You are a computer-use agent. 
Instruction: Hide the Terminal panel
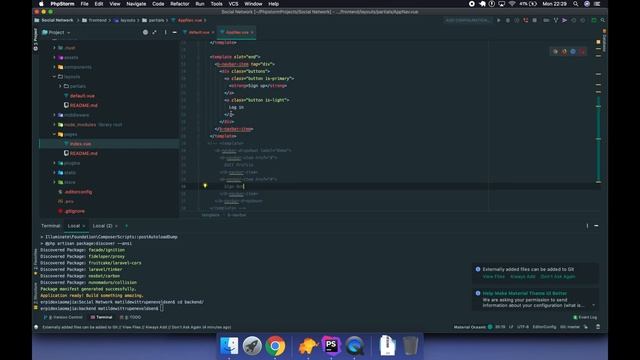(x=596, y=226)
